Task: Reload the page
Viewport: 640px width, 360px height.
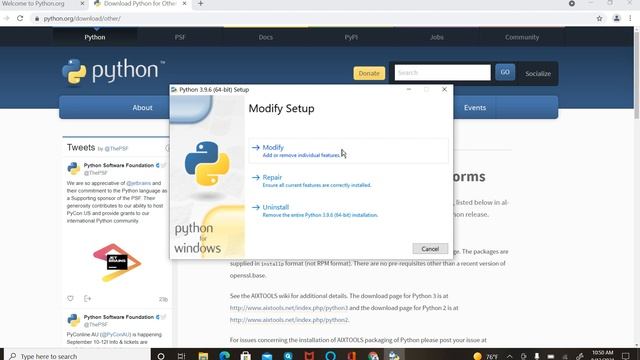Action: click(20, 18)
